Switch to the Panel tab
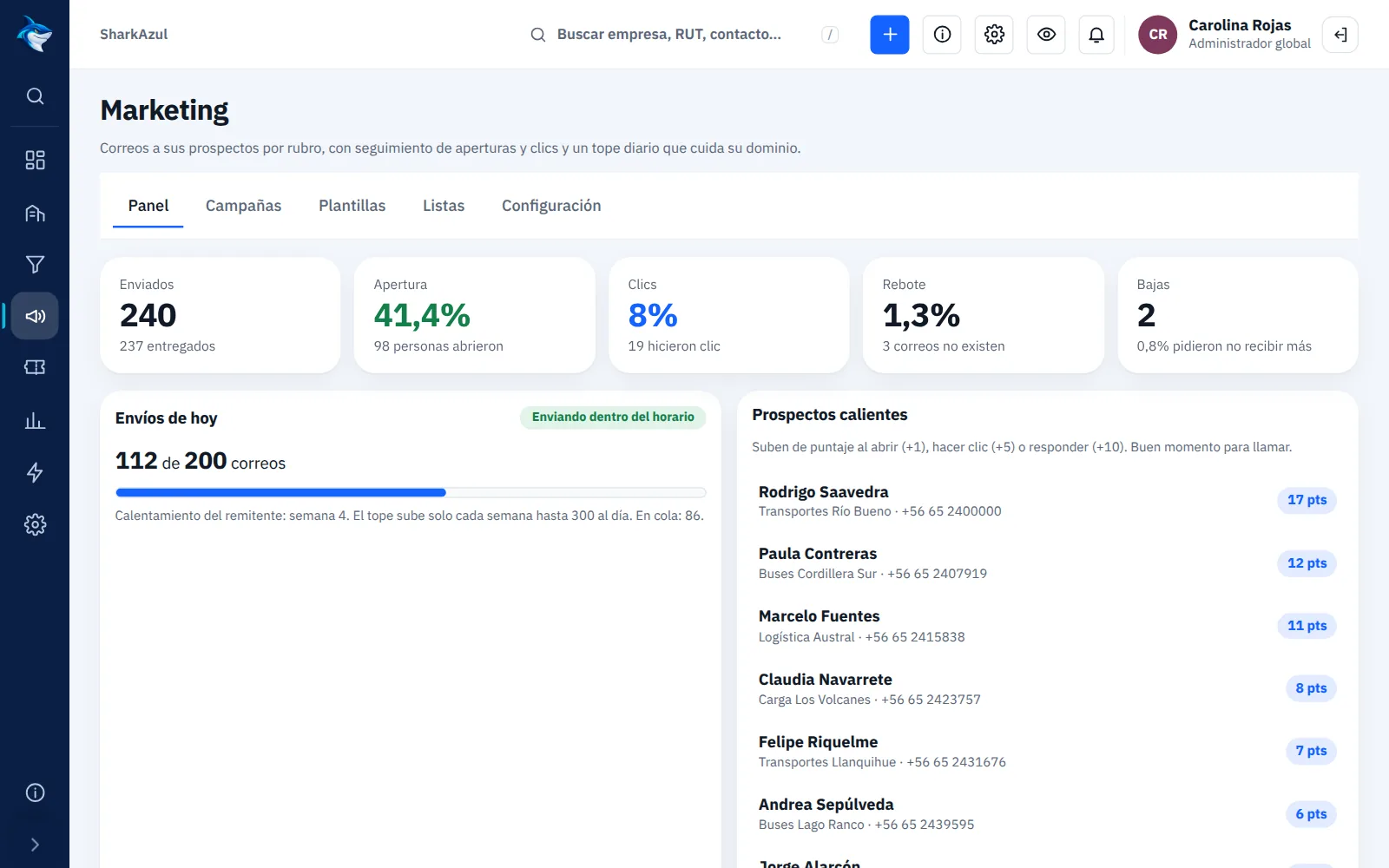1389x868 pixels. (x=148, y=207)
